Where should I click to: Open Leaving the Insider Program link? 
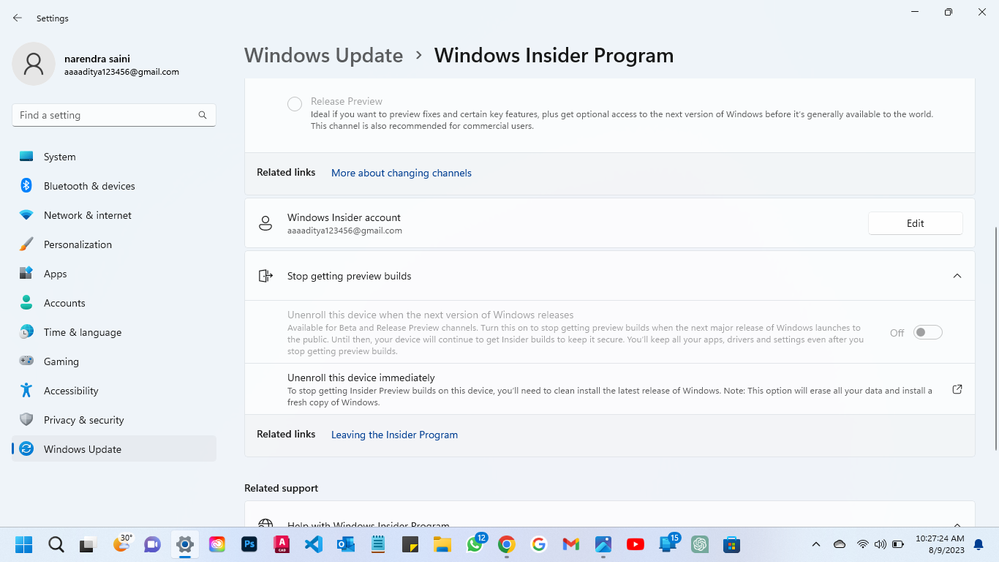tap(394, 435)
